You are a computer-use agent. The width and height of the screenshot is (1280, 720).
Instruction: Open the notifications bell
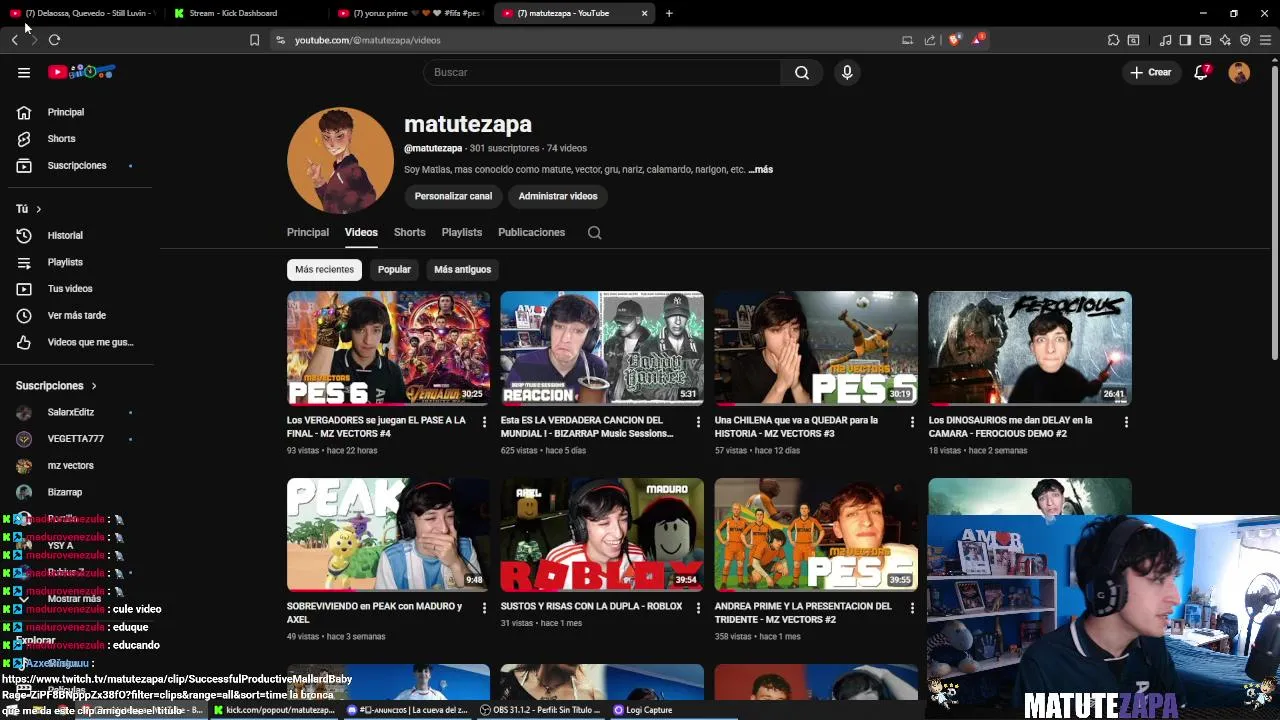(x=1201, y=72)
